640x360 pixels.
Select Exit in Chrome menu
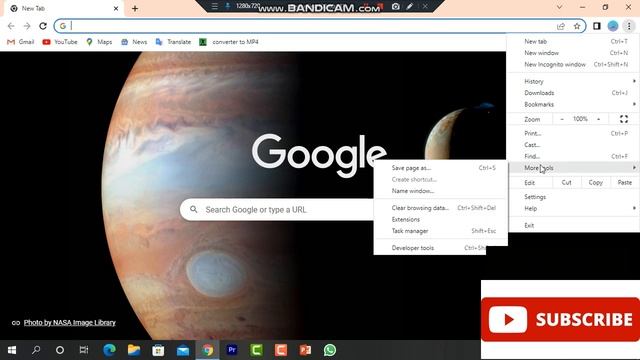coord(573,225)
